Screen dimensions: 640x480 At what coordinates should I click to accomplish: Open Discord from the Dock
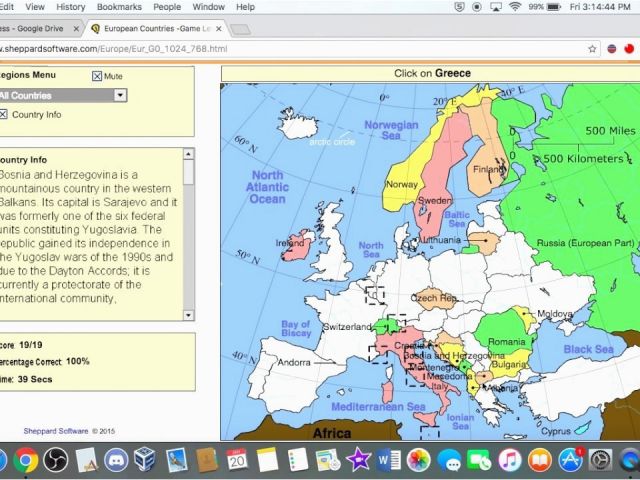tap(116, 460)
